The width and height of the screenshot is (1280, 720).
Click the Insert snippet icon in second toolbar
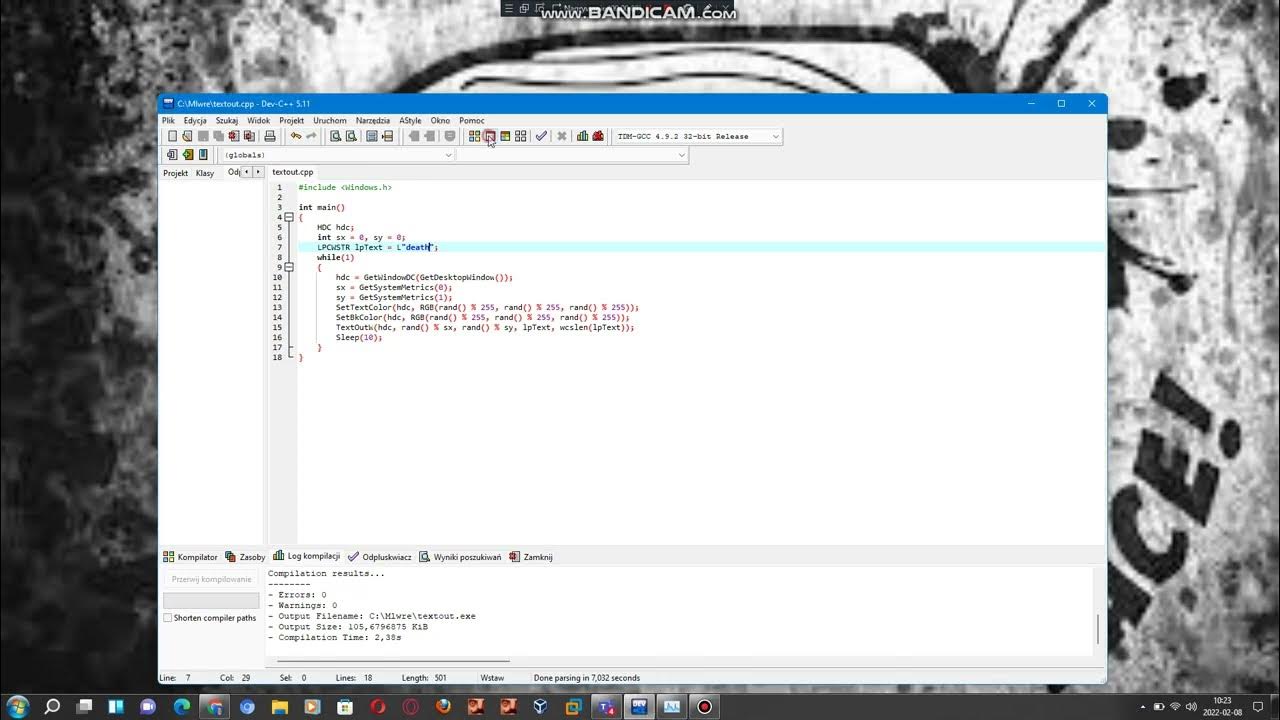(x=172, y=155)
